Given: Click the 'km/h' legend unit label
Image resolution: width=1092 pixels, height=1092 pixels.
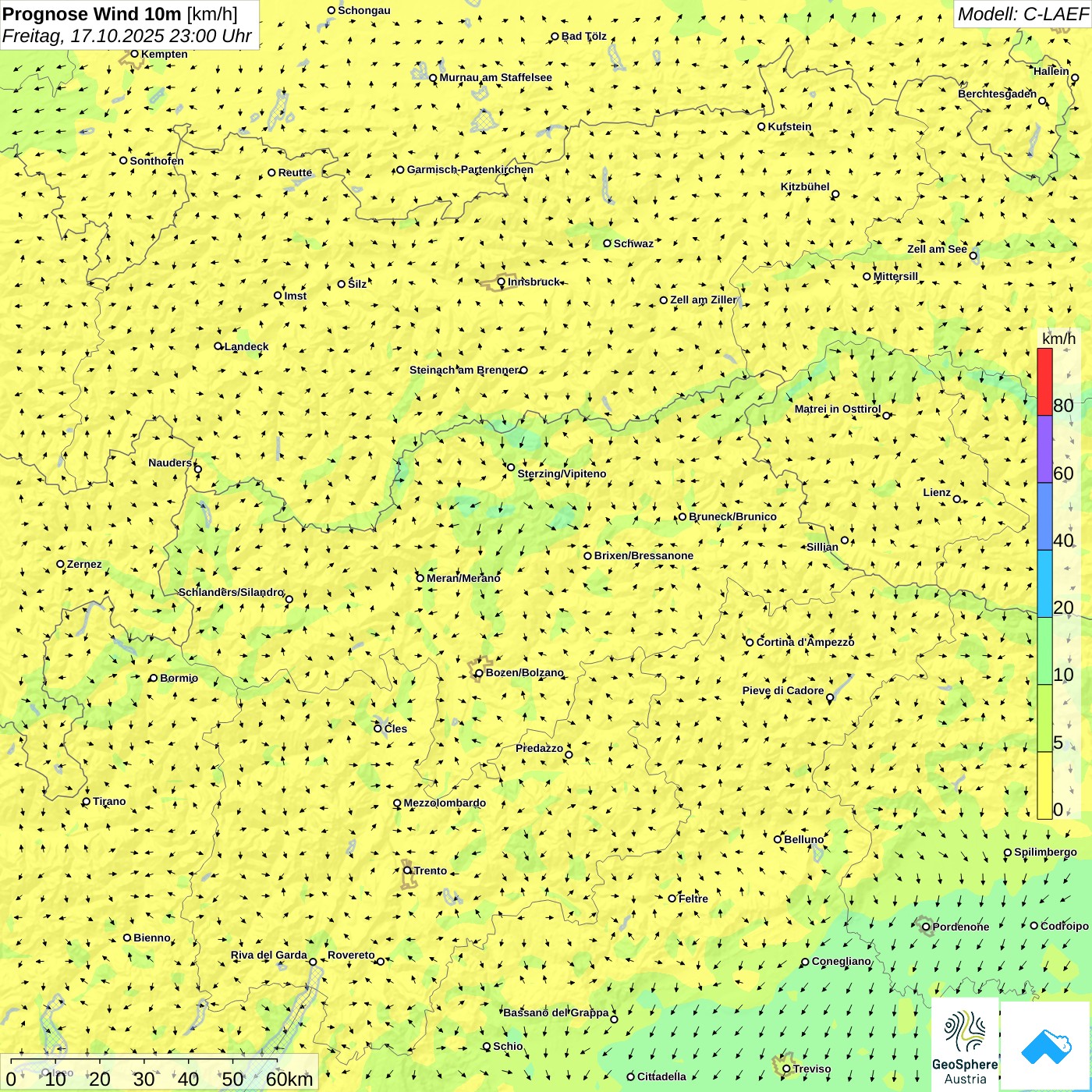Looking at the screenshot, I should pyautogui.click(x=1058, y=339).
